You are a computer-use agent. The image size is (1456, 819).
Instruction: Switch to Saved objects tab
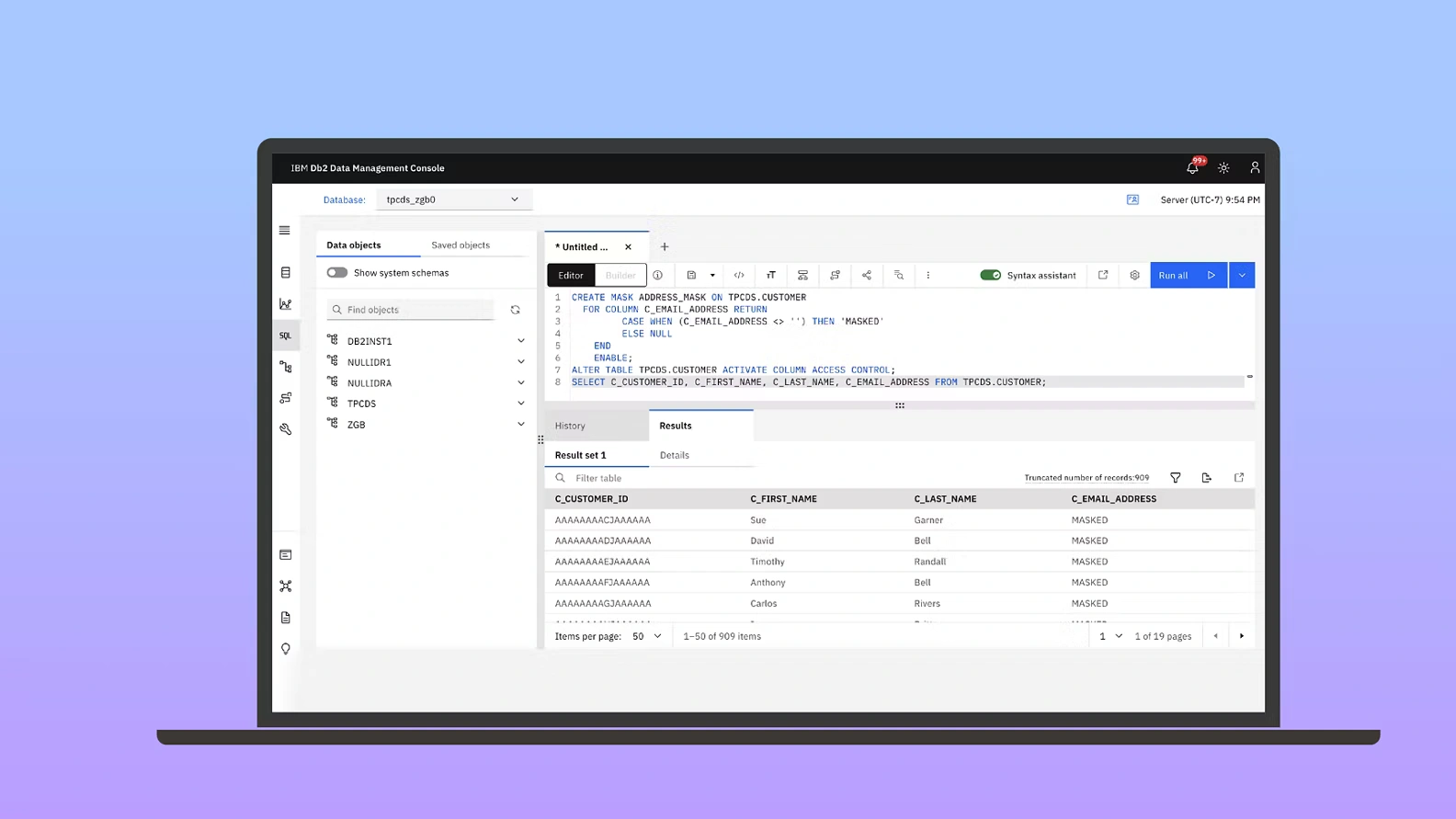461,245
